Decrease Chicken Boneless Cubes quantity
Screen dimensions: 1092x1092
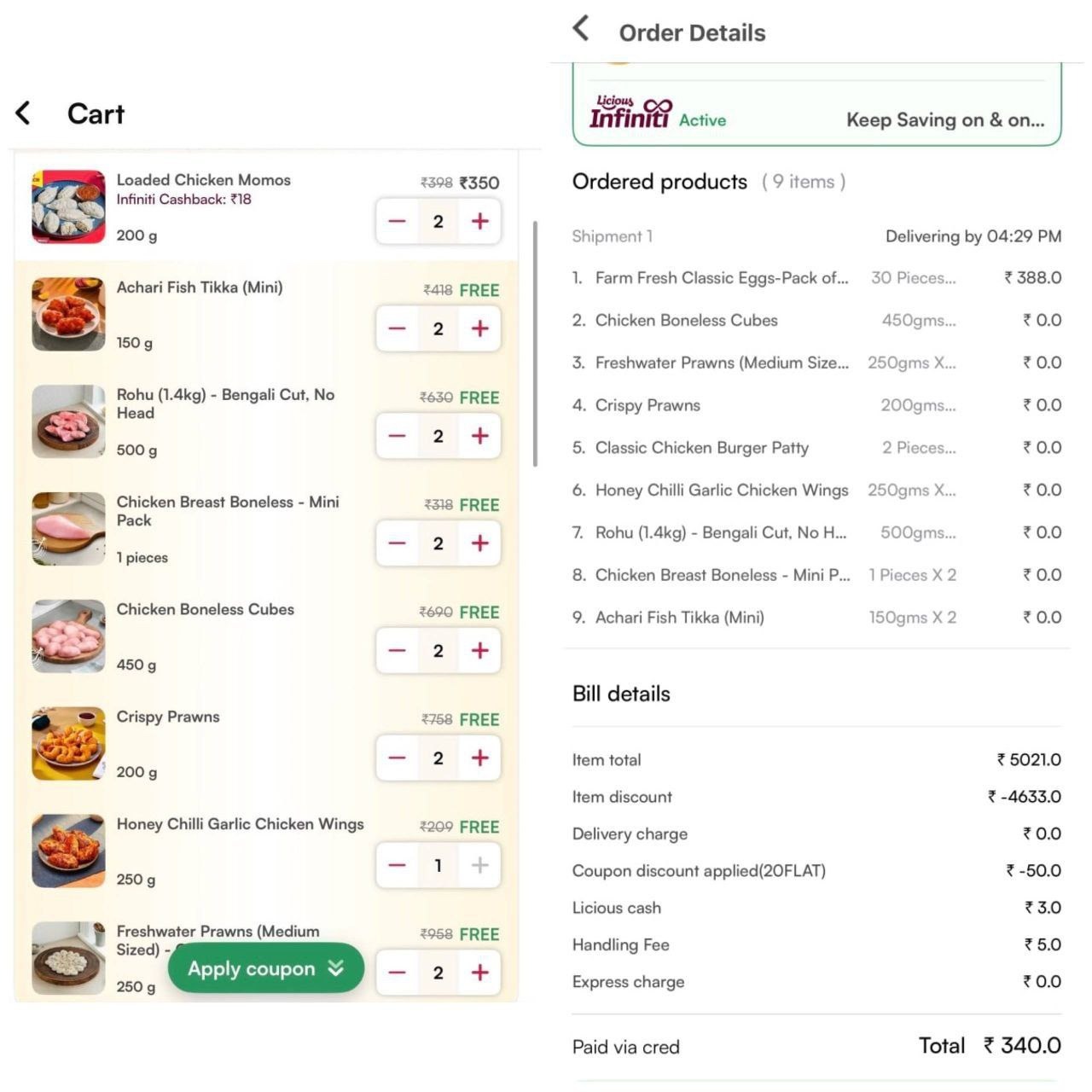(x=398, y=651)
